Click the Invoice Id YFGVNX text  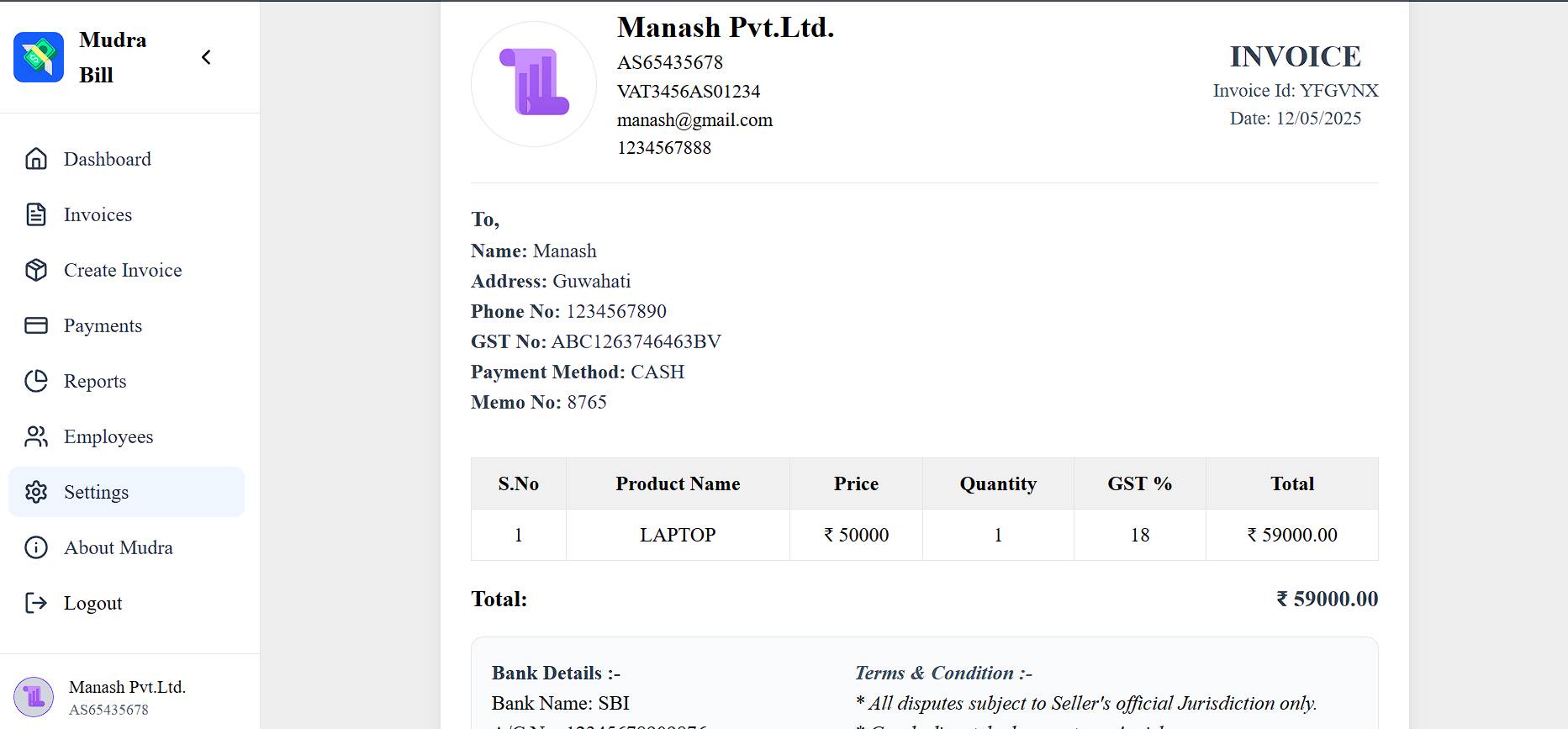coord(1296,90)
